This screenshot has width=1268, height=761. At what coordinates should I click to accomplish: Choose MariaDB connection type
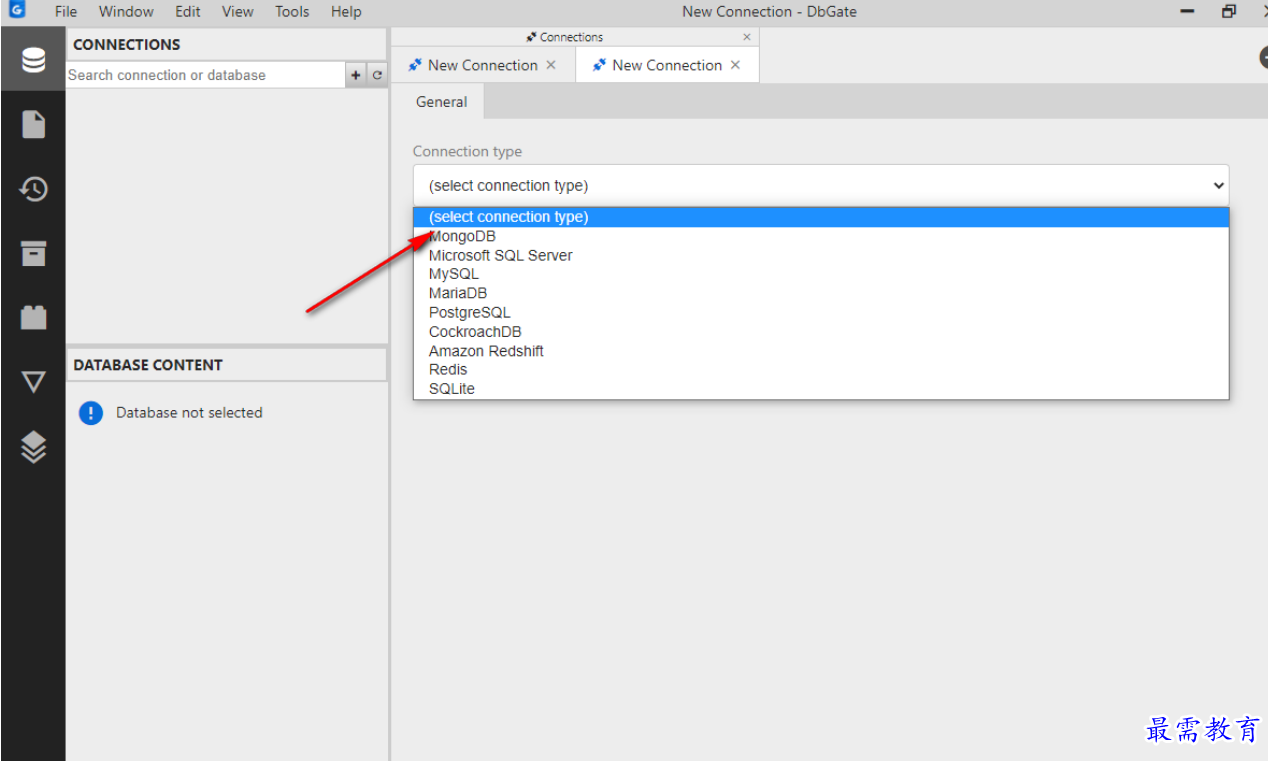820,293
